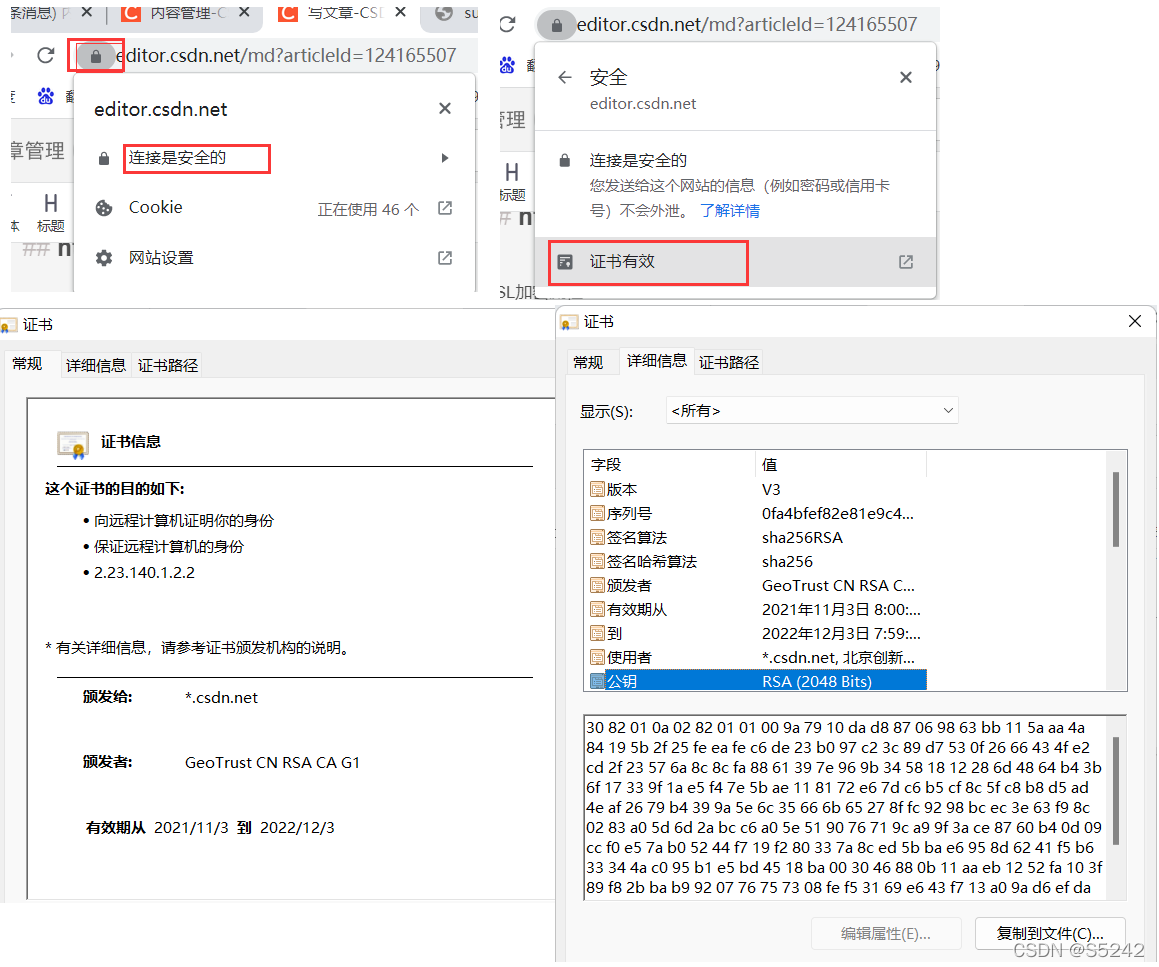Close the right 证书 dialog
Image resolution: width=1159 pixels, height=967 pixels.
point(1135,321)
